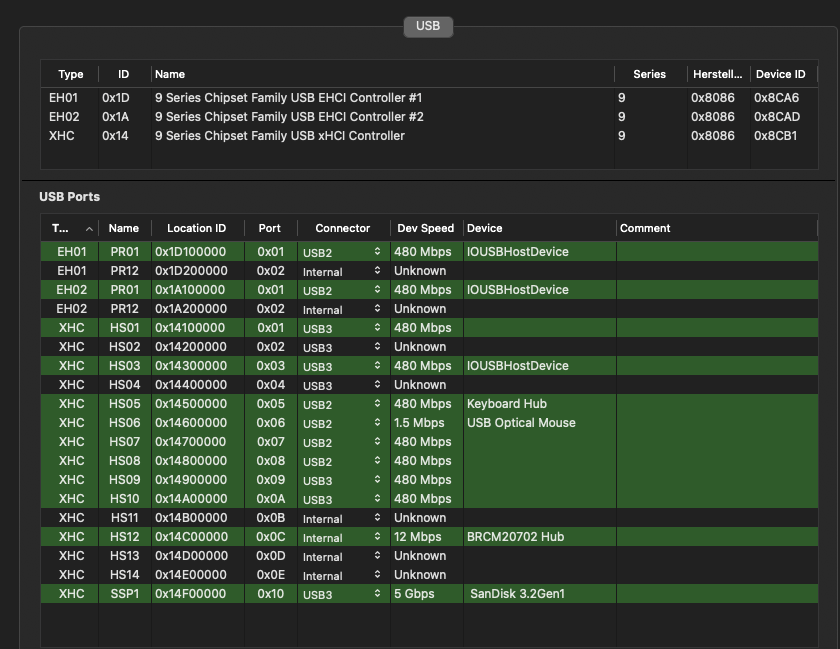Click the Device ID header in the controllers table
The width and height of the screenshot is (840, 649).
click(x=779, y=74)
